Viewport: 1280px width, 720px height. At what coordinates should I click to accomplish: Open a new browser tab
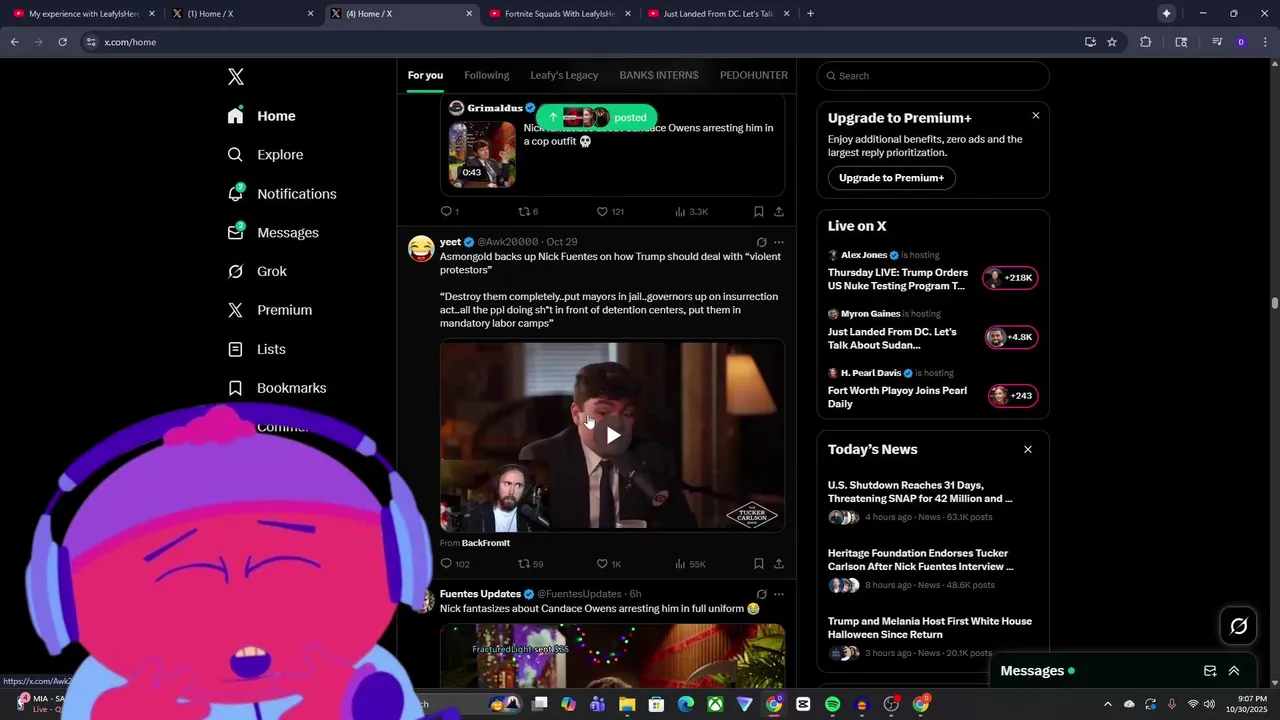[810, 14]
